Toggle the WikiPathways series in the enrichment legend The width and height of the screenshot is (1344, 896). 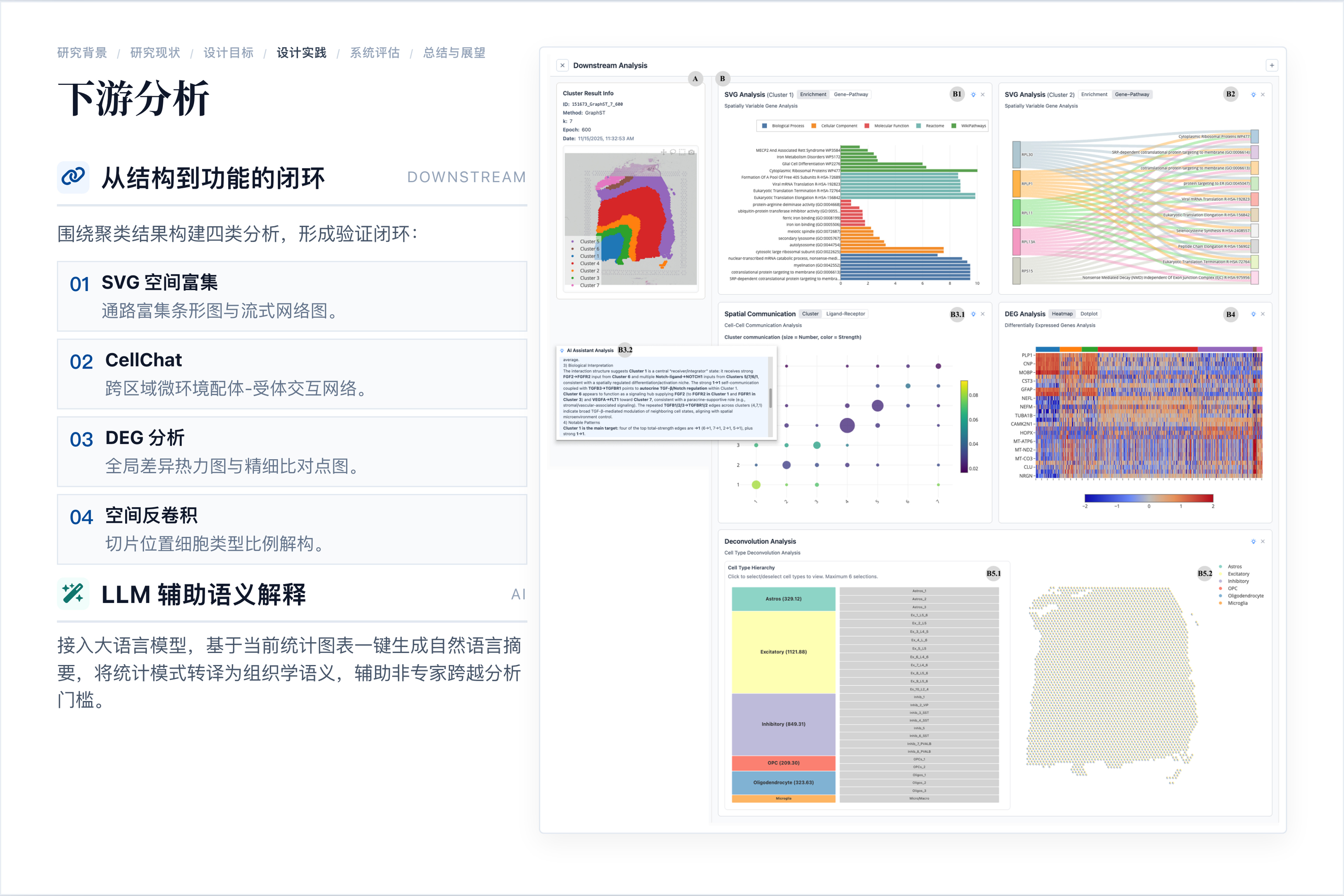[968, 126]
